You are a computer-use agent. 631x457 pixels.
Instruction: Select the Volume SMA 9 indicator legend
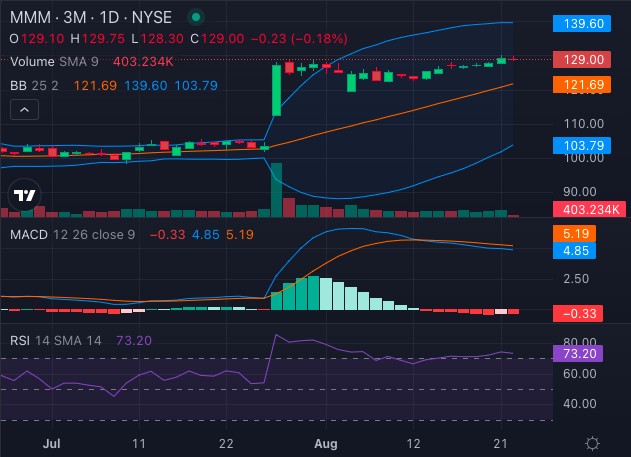tap(54, 62)
